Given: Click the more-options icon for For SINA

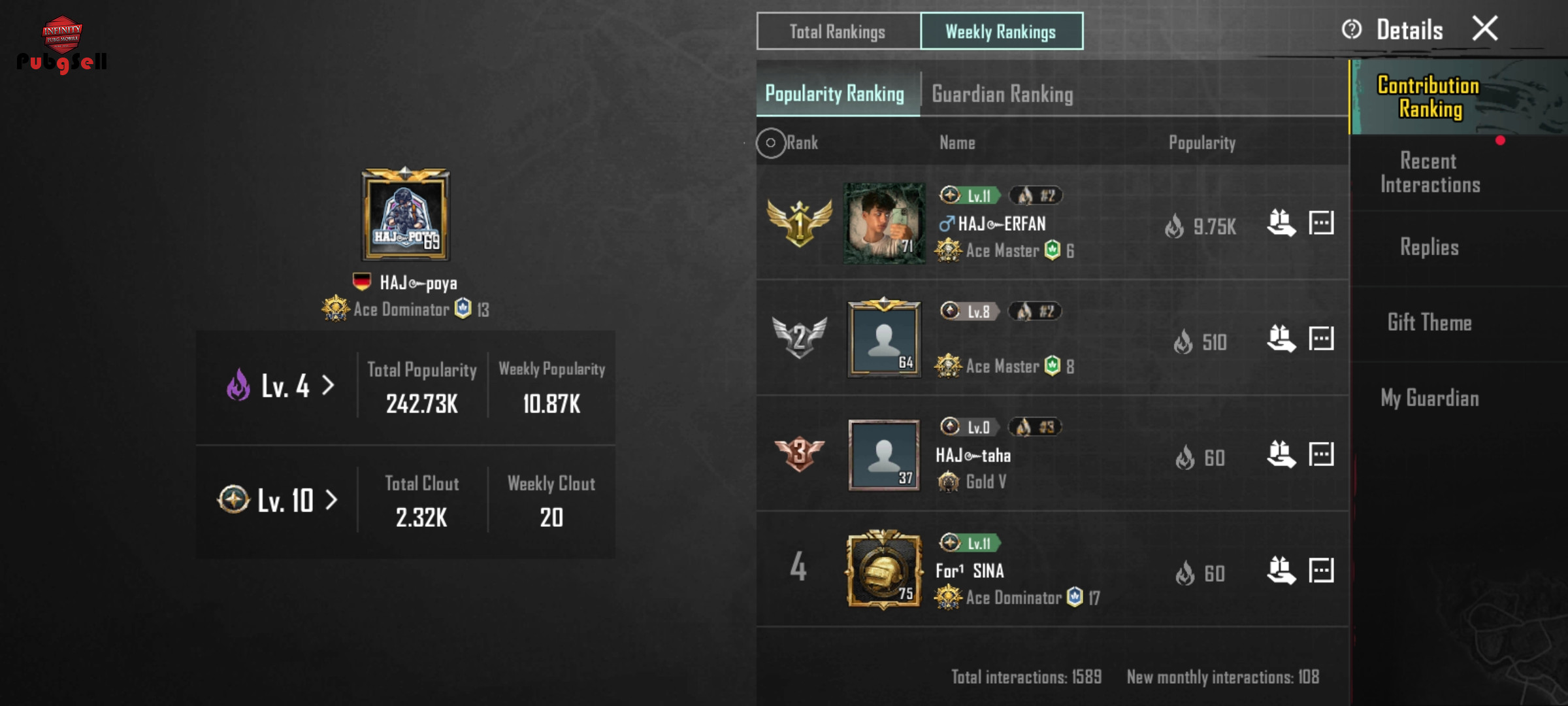Looking at the screenshot, I should click(1321, 570).
